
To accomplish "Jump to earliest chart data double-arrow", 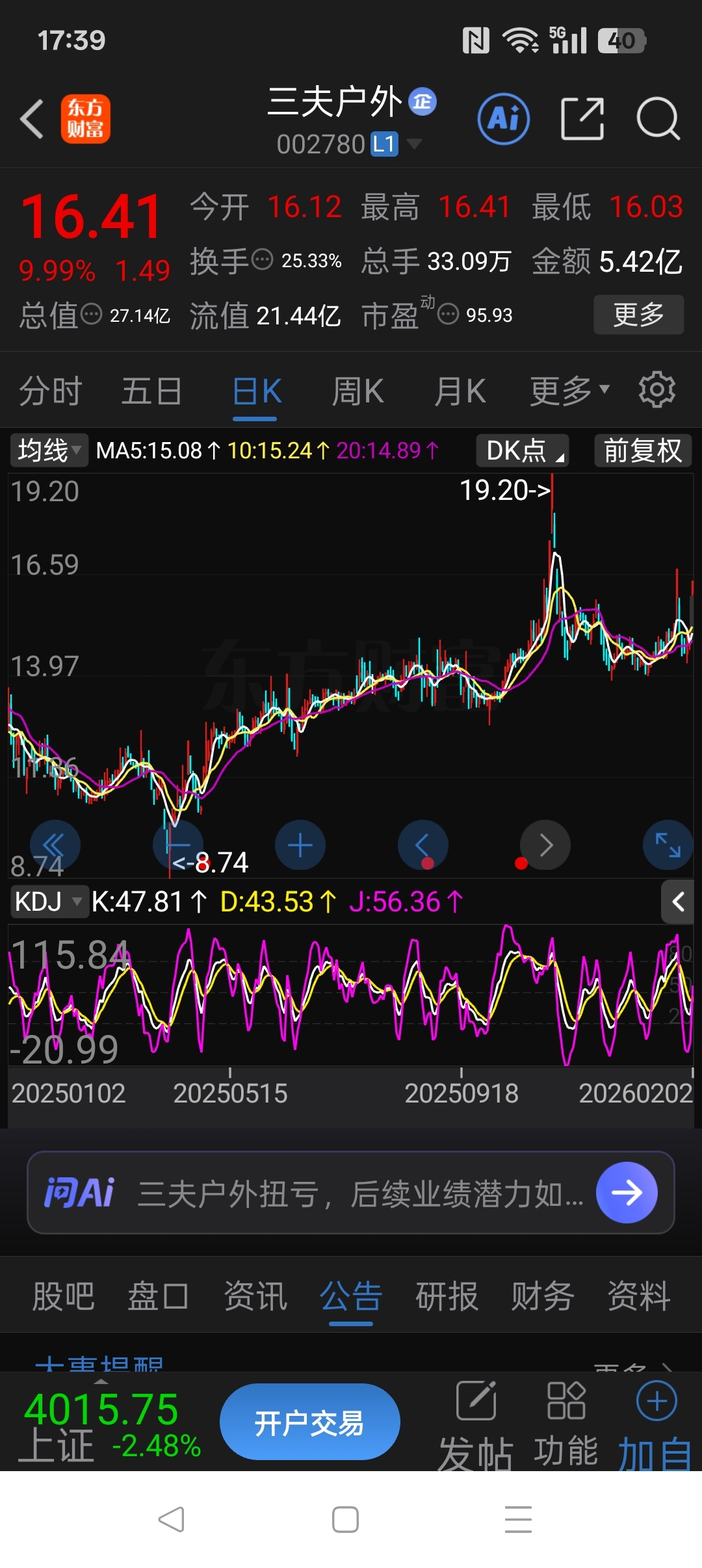I will click(x=54, y=845).
